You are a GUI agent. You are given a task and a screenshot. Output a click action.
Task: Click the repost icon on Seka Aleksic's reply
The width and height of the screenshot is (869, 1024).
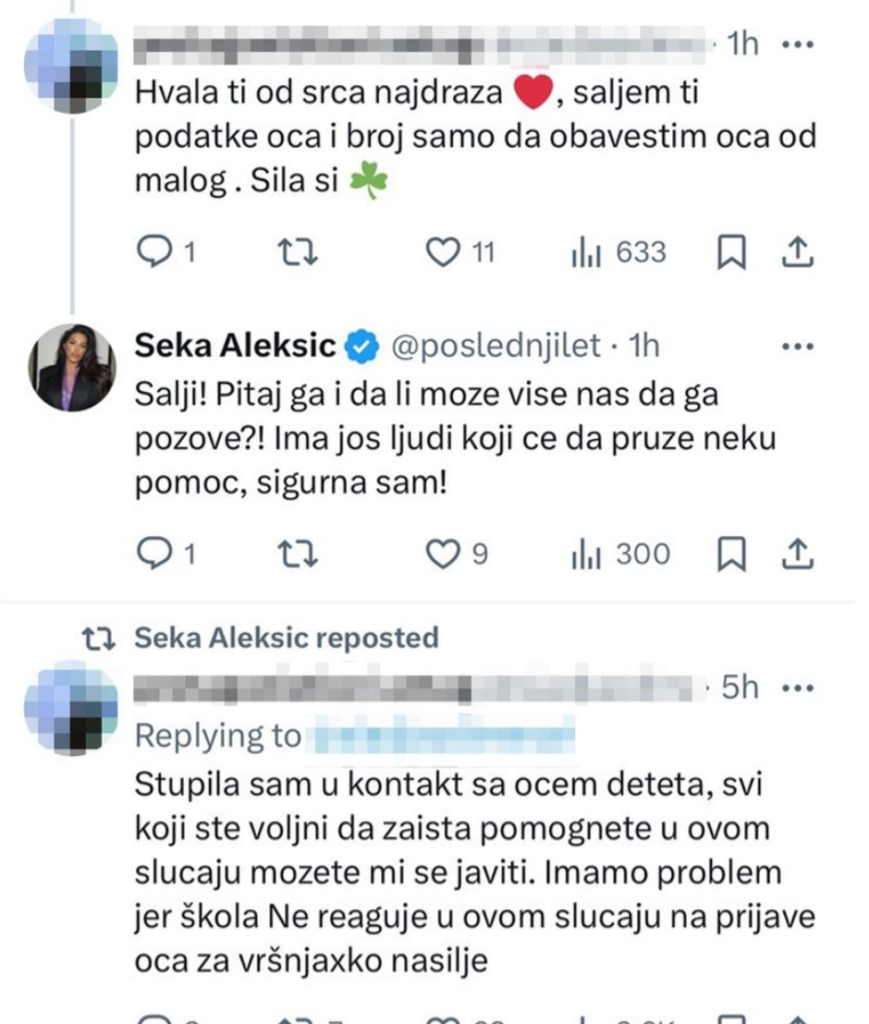298,553
